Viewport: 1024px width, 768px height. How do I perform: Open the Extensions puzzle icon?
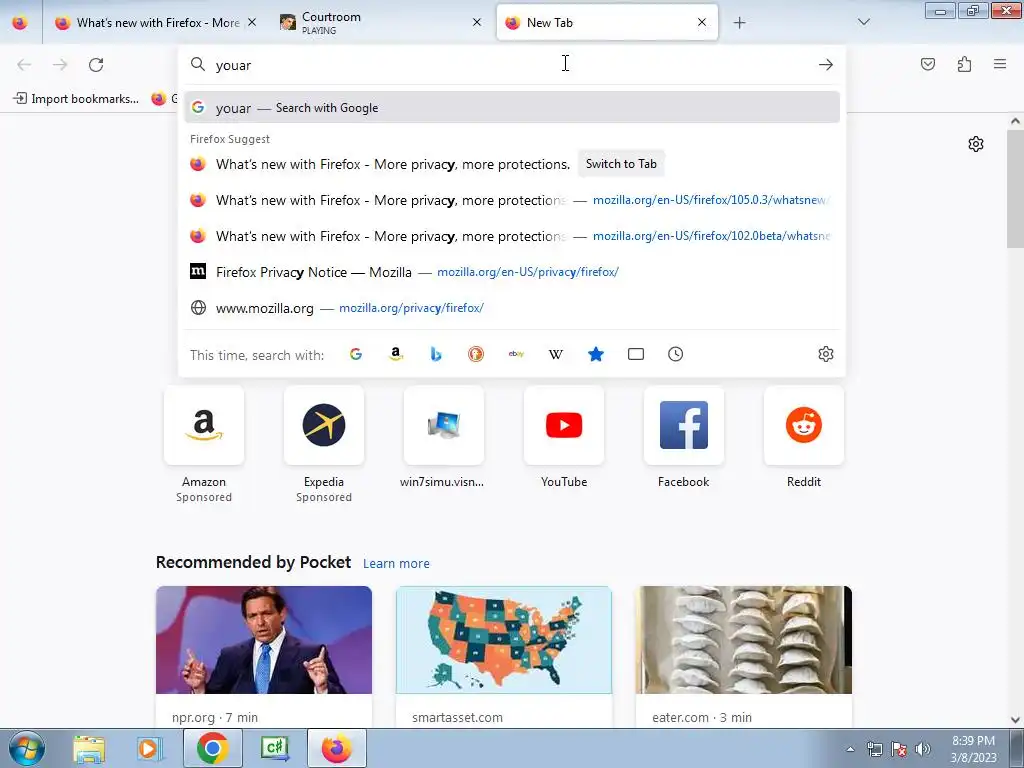[x=964, y=64]
